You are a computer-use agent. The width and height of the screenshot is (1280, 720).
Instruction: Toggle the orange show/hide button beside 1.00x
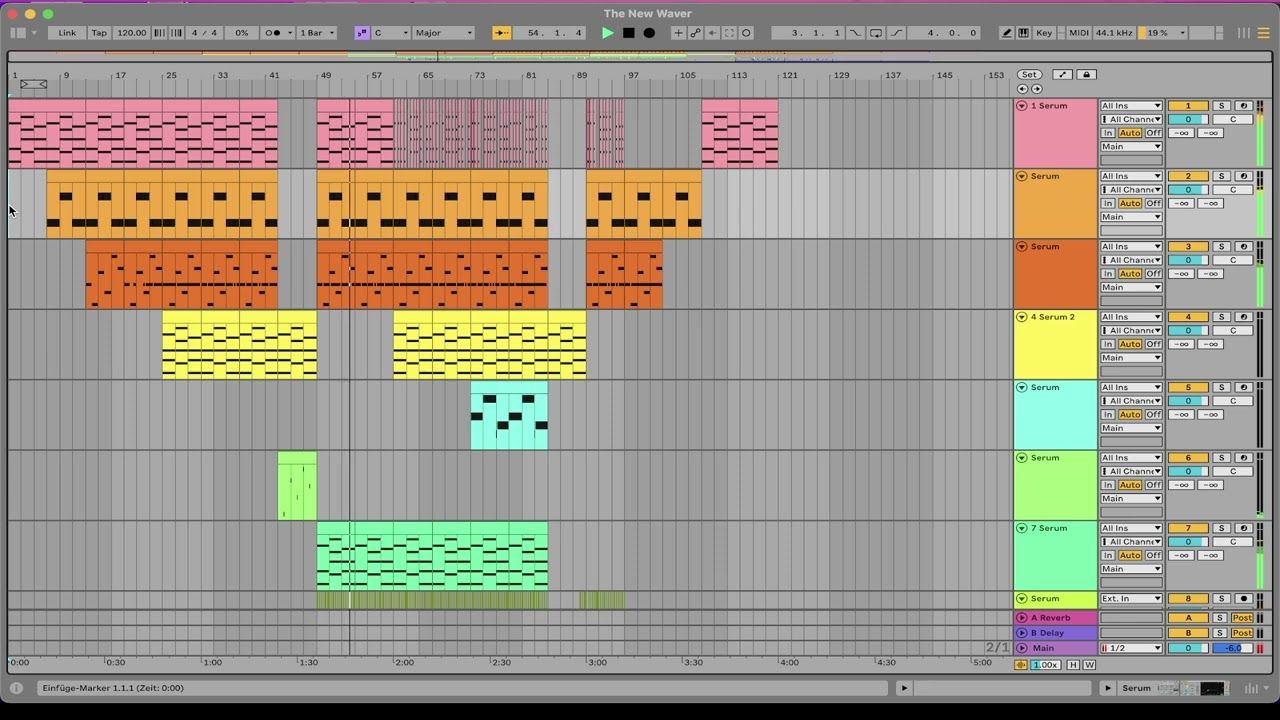click(x=1021, y=664)
